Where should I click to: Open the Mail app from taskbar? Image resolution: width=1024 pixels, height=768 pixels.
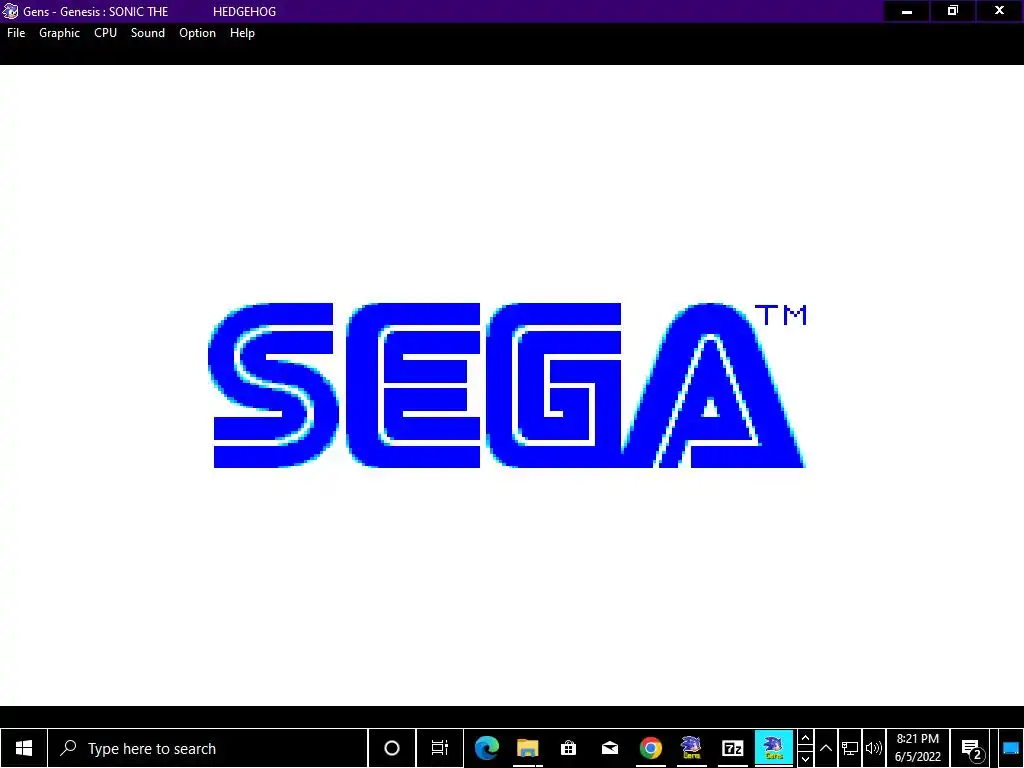[x=610, y=748]
